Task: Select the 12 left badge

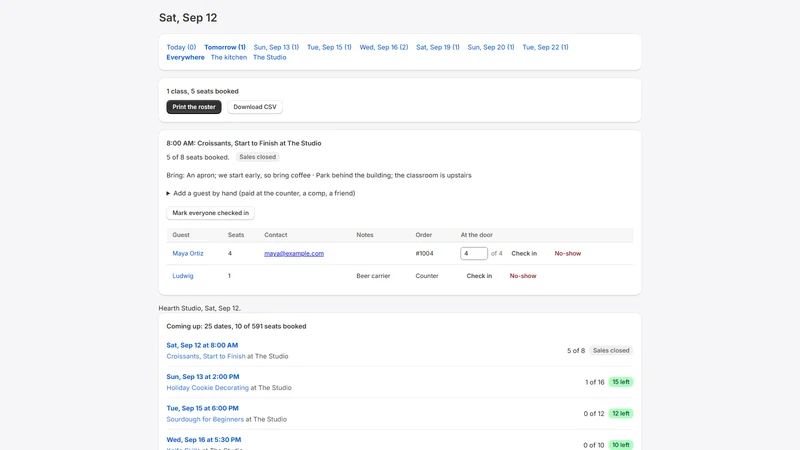Action: pos(620,413)
